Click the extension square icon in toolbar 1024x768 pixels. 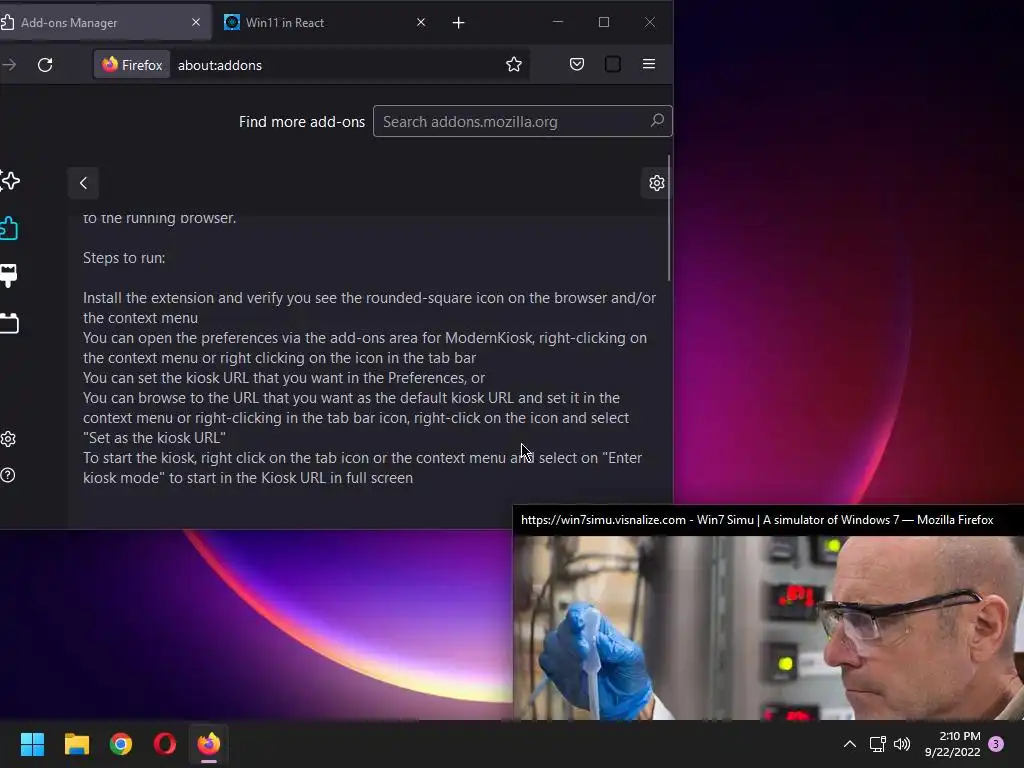613,64
